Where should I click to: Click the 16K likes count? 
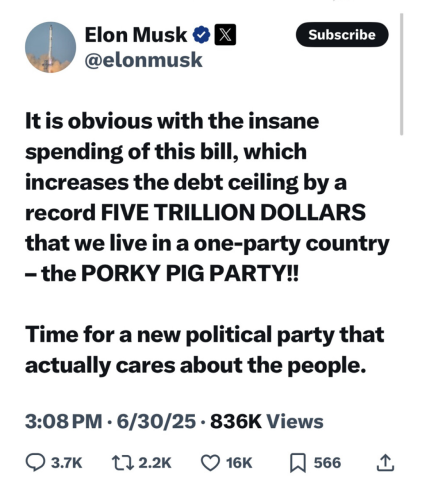239,463
